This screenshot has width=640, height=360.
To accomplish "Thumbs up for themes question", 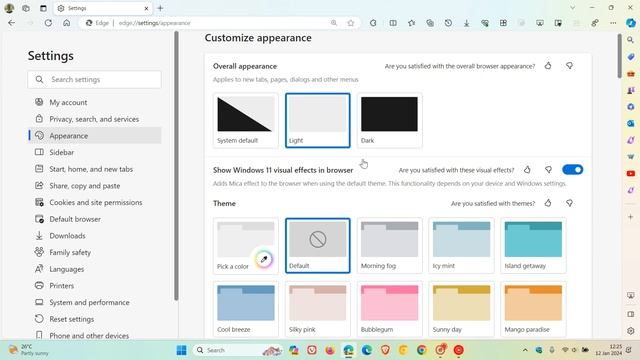I will click(548, 203).
